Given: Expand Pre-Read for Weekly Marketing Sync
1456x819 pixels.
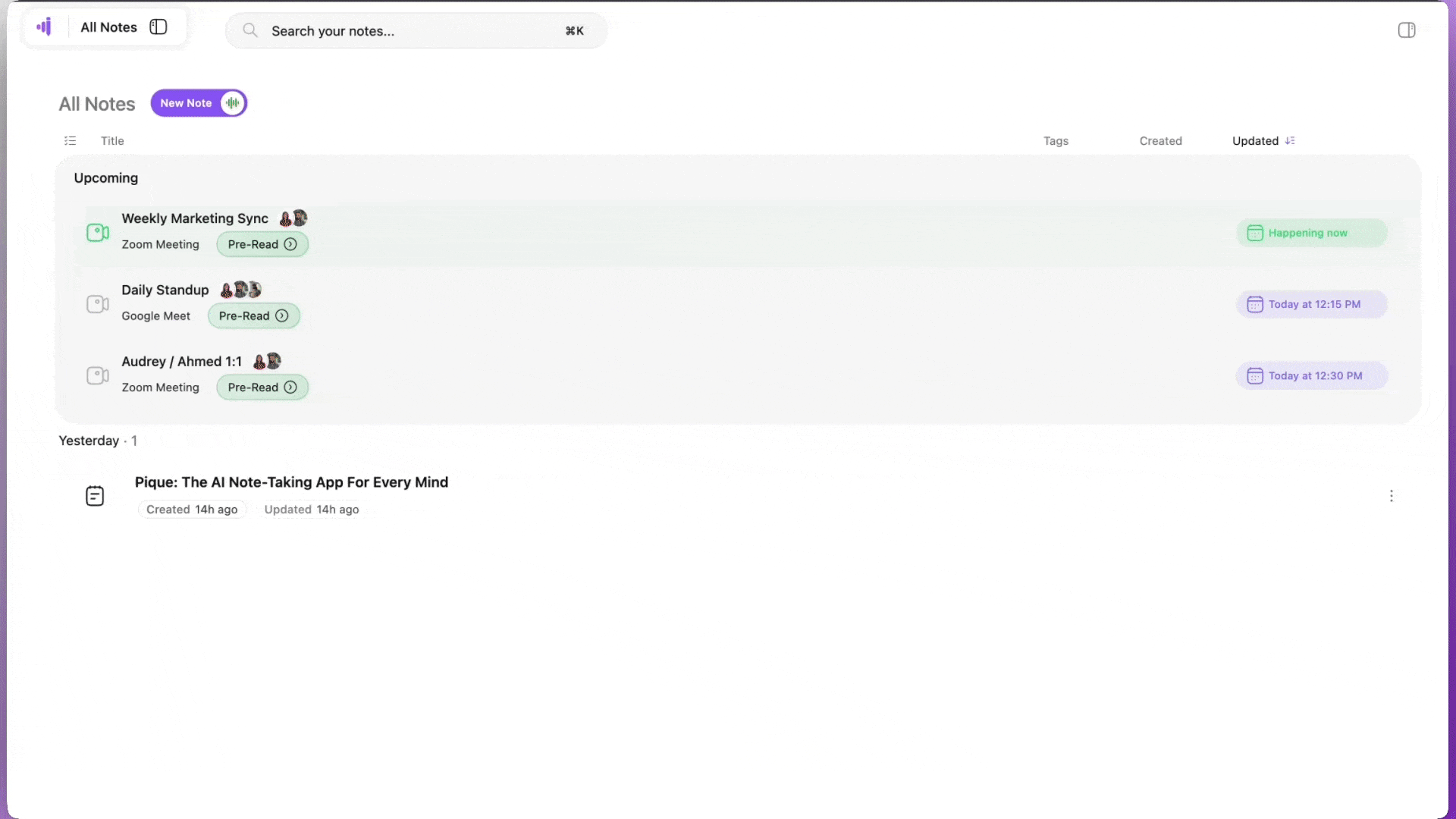Looking at the screenshot, I should [x=262, y=244].
